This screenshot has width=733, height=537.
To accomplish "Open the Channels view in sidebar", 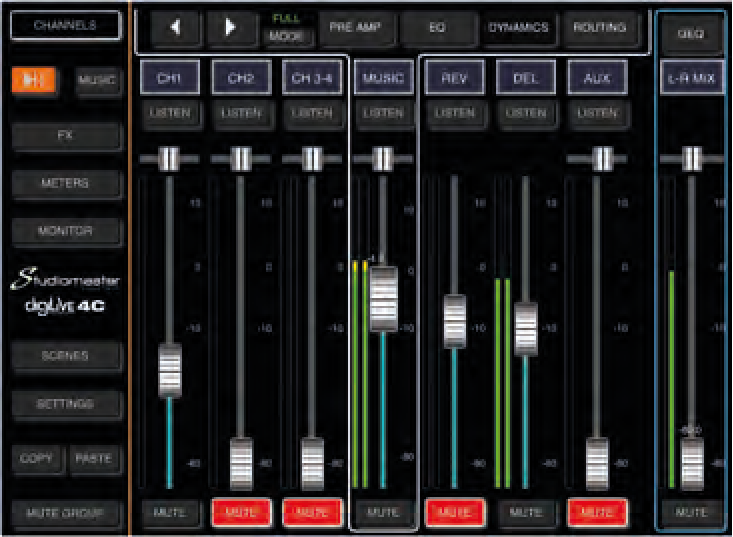I will [x=65, y=25].
